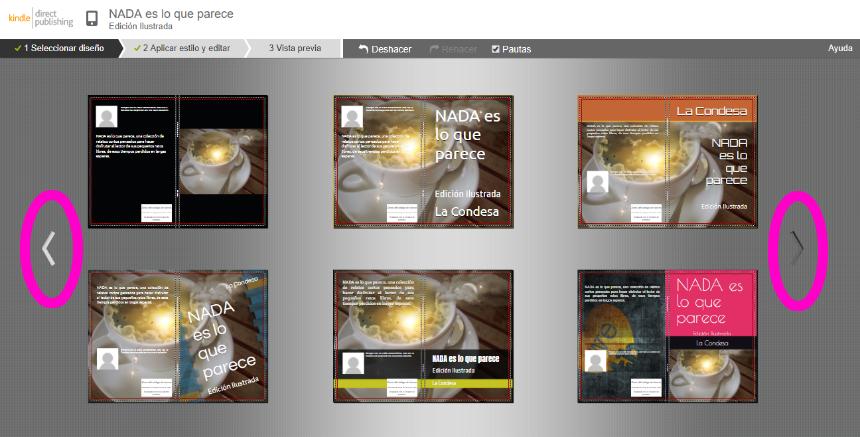Screen dimensions: 860x437
Task: Click the tablet device icon beside title
Action: coord(92,18)
